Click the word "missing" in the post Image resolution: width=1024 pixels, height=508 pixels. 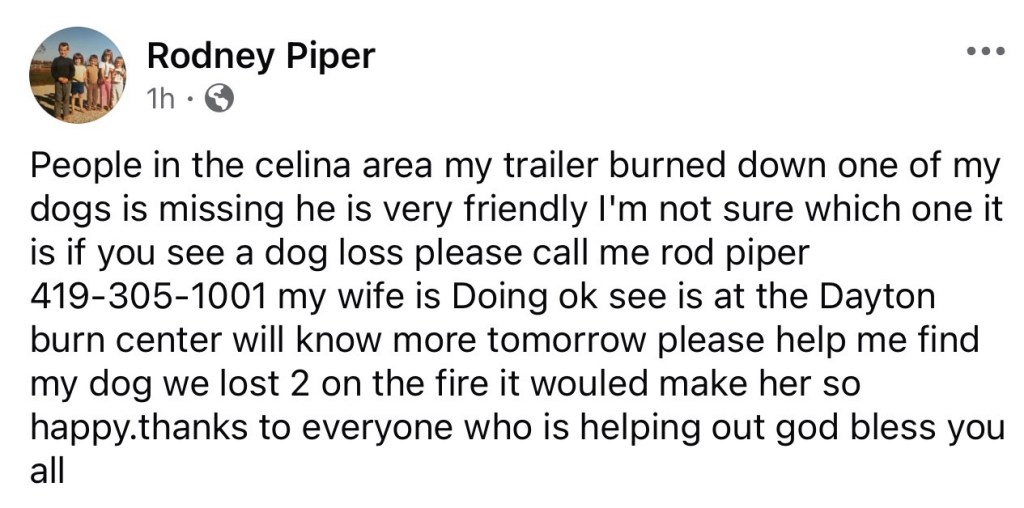226,209
